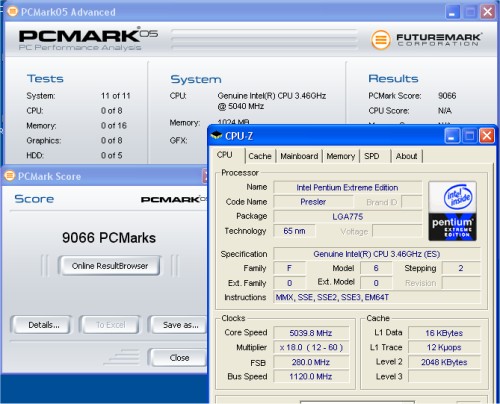This screenshot has height=404, width=500.
Task: Click the CPU Score 'N/A' value
Action: [x=445, y=111]
